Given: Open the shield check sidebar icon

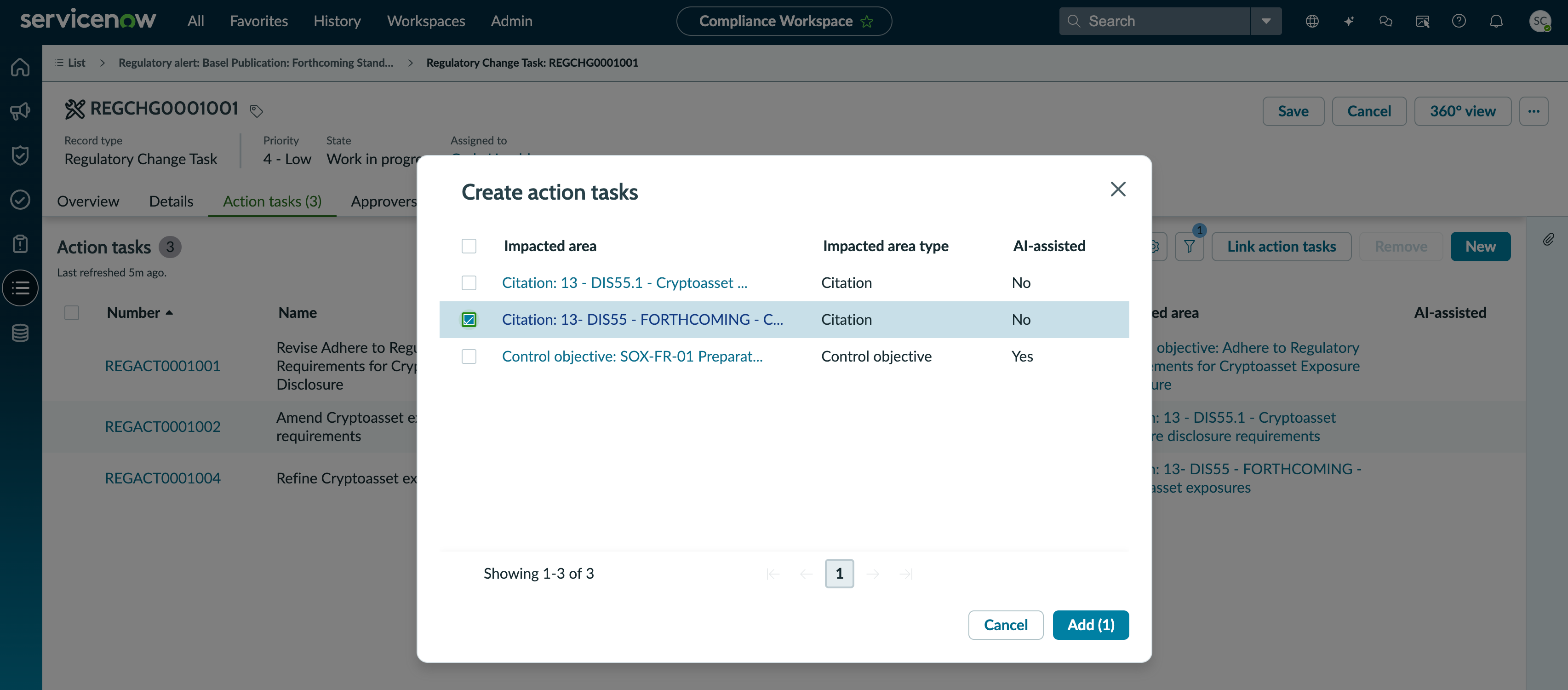Looking at the screenshot, I should tap(20, 155).
